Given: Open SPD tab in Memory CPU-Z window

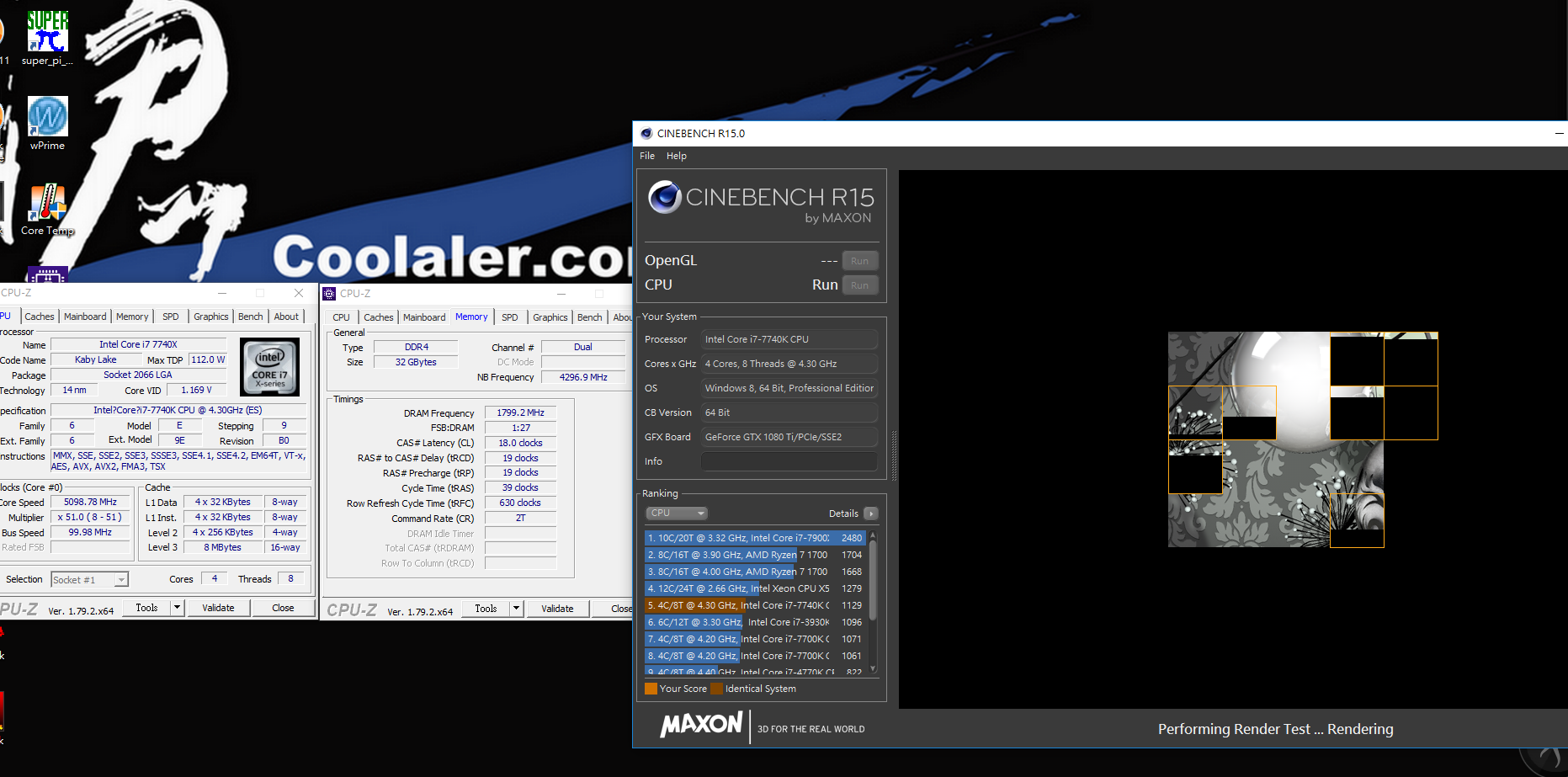Looking at the screenshot, I should click(x=509, y=317).
